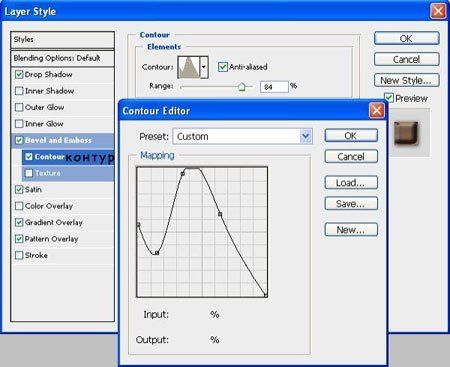Image resolution: width=450 pixels, height=367 pixels.
Task: Uncheck the Drop Shadow checkbox
Action: tap(19, 74)
